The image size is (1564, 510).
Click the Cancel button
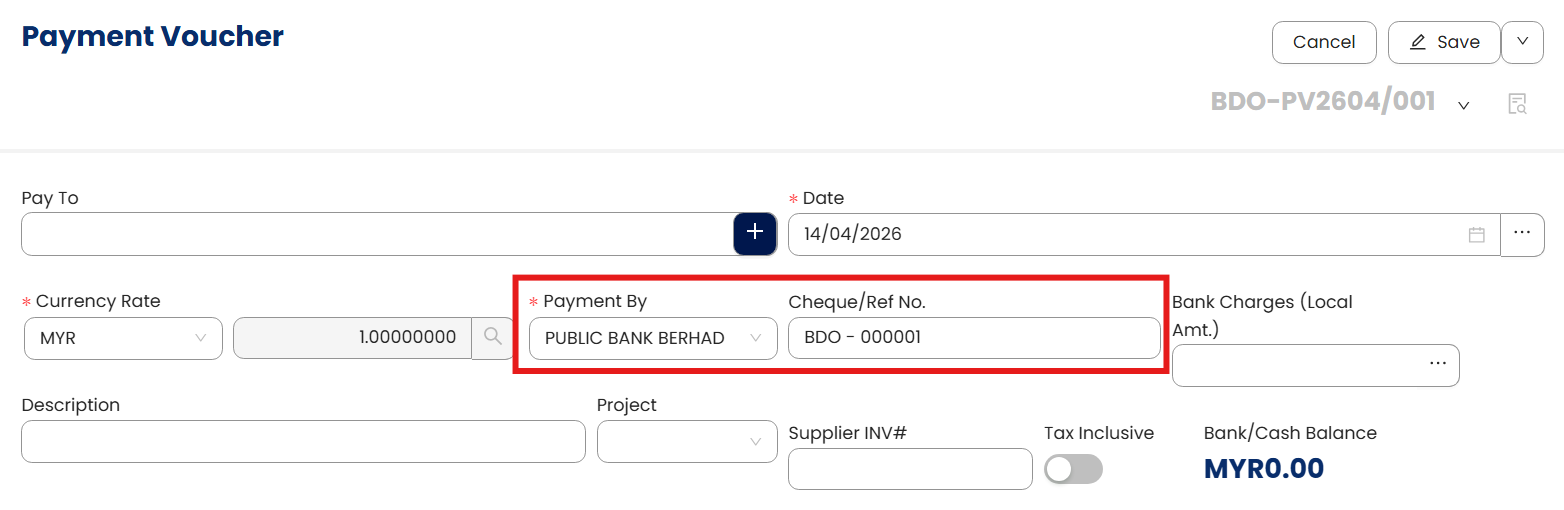click(x=1324, y=42)
